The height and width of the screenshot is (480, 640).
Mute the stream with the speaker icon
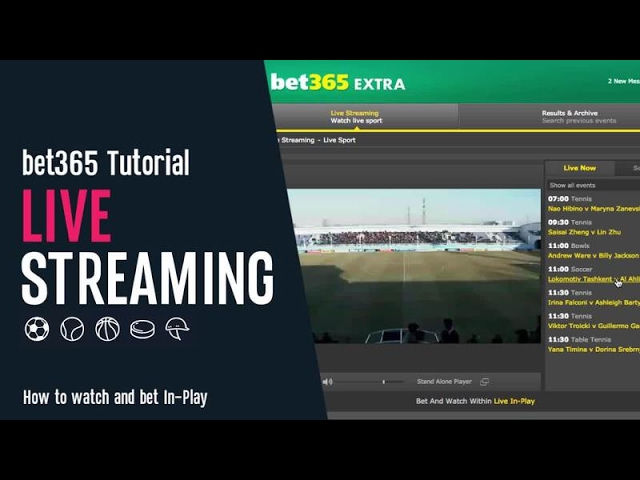pyautogui.click(x=327, y=382)
